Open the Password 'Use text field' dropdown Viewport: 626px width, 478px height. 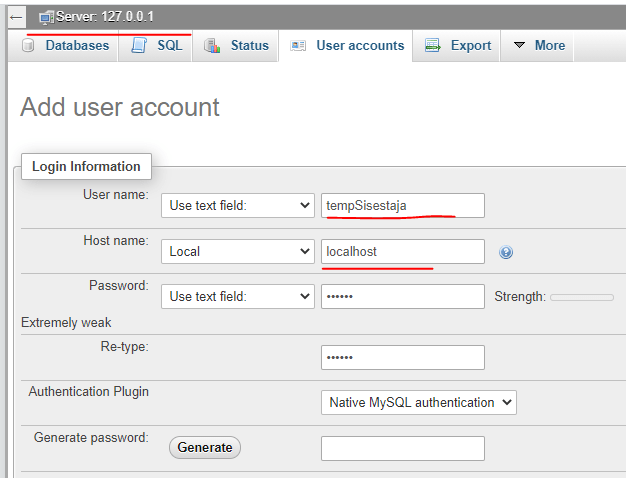pyautogui.click(x=238, y=296)
